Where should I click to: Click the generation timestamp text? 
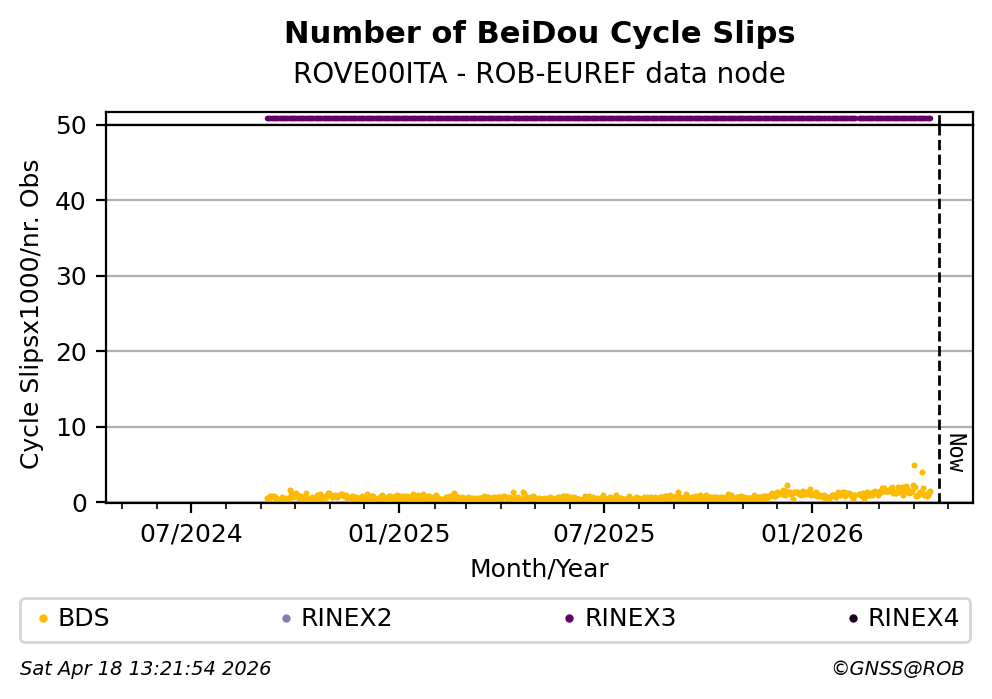tap(146, 669)
